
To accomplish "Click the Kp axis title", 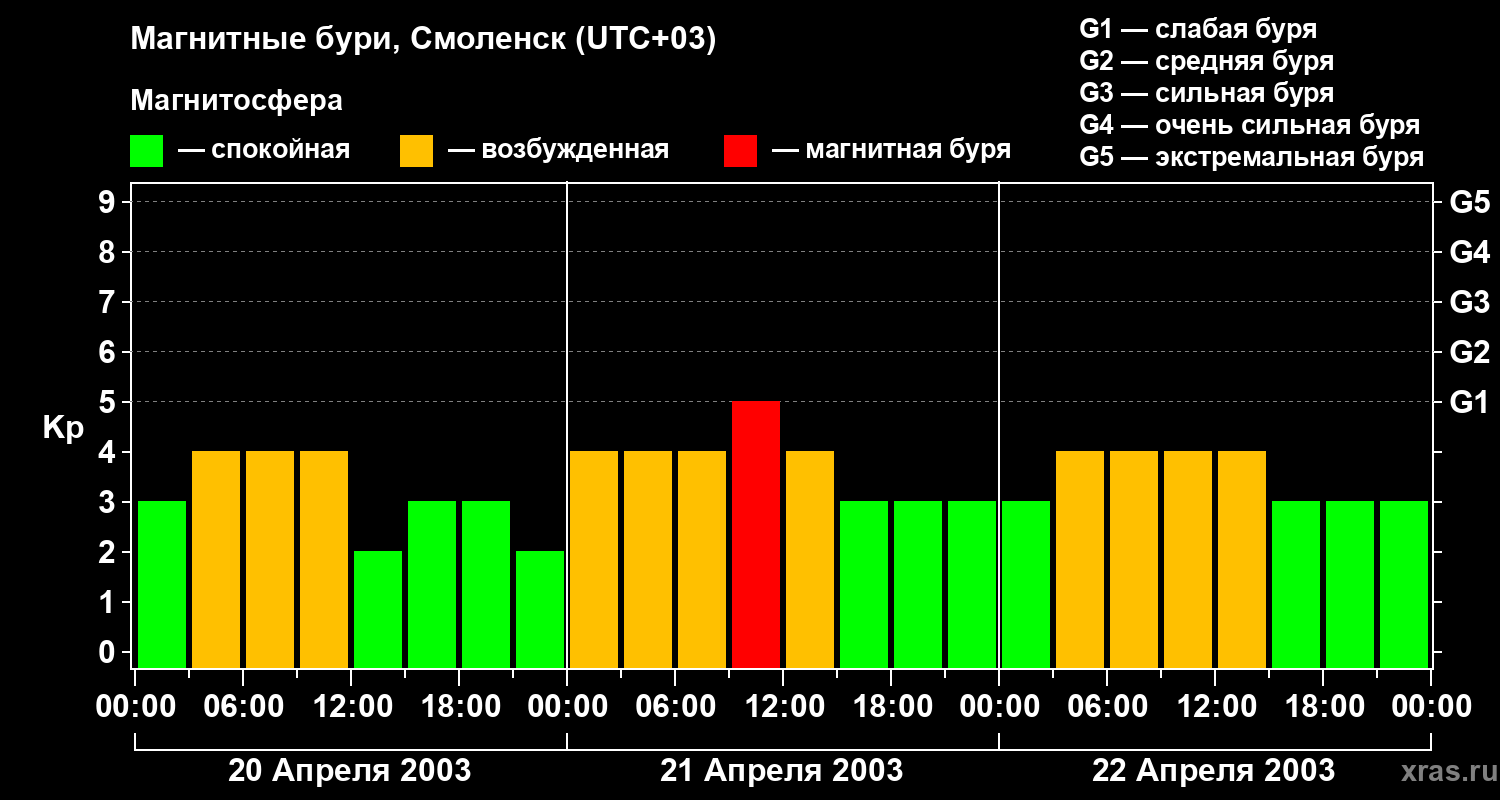I will [63, 428].
